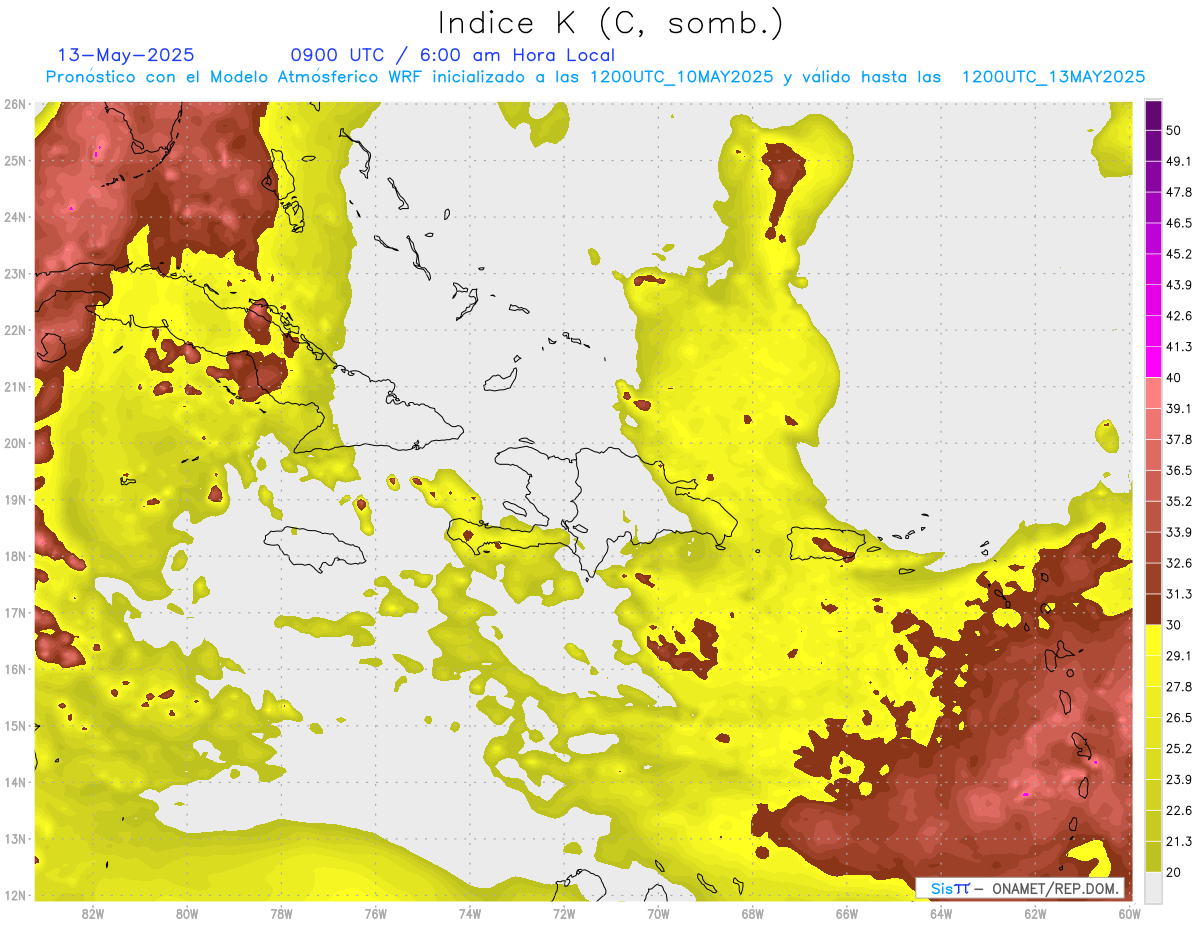
Task: Click the "15N" latitude label
Action: point(15,726)
